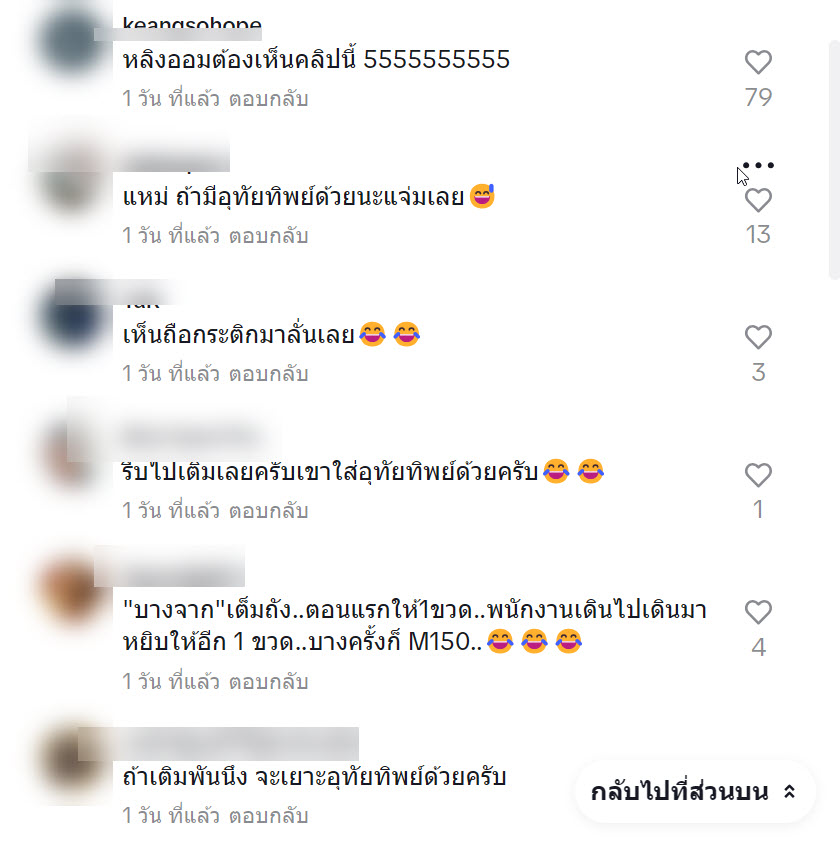
Task: Reply to the ถ้าเติมพันนึง comment
Action: 269,816
